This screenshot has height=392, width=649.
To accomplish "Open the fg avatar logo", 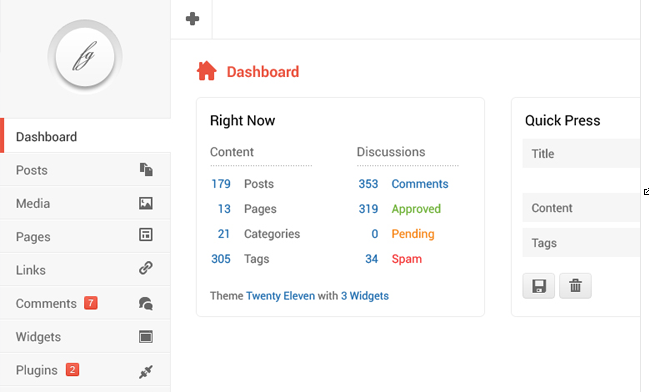I will point(85,57).
